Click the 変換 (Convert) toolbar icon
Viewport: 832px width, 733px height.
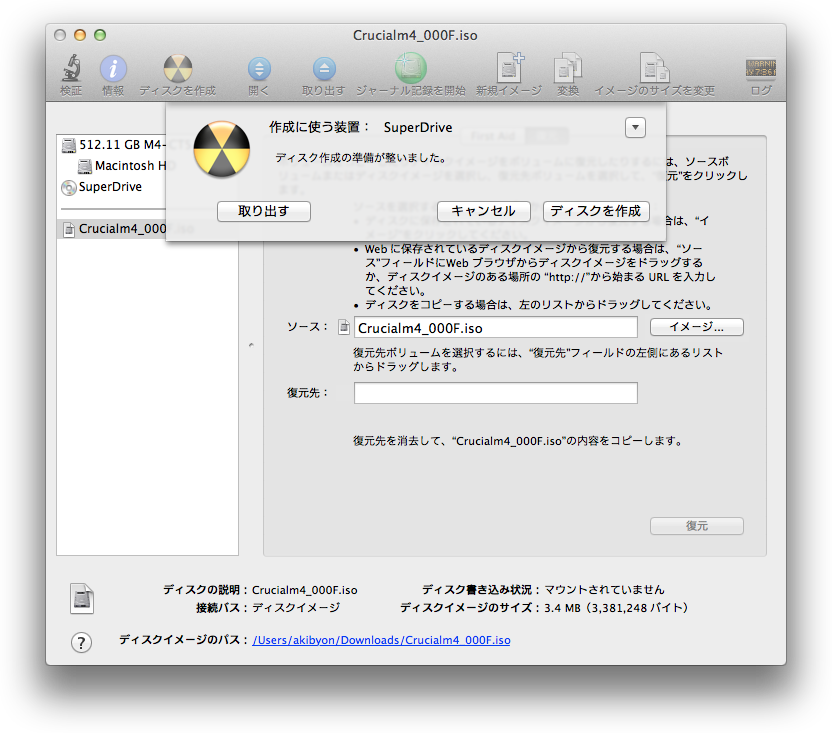[568, 68]
